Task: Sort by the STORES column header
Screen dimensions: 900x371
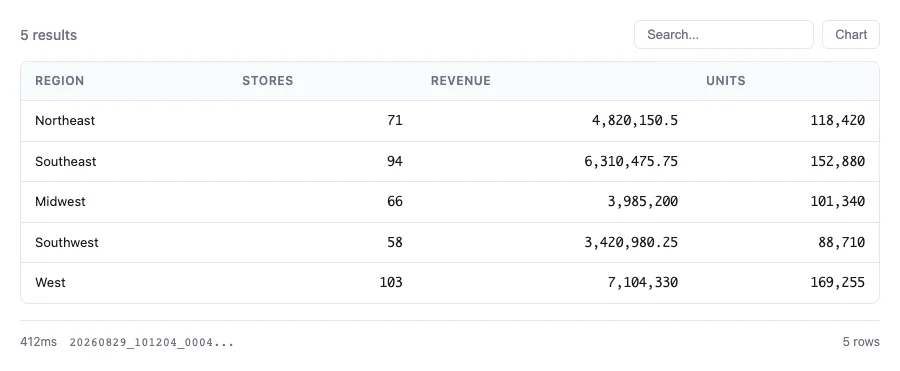Action: [x=267, y=81]
